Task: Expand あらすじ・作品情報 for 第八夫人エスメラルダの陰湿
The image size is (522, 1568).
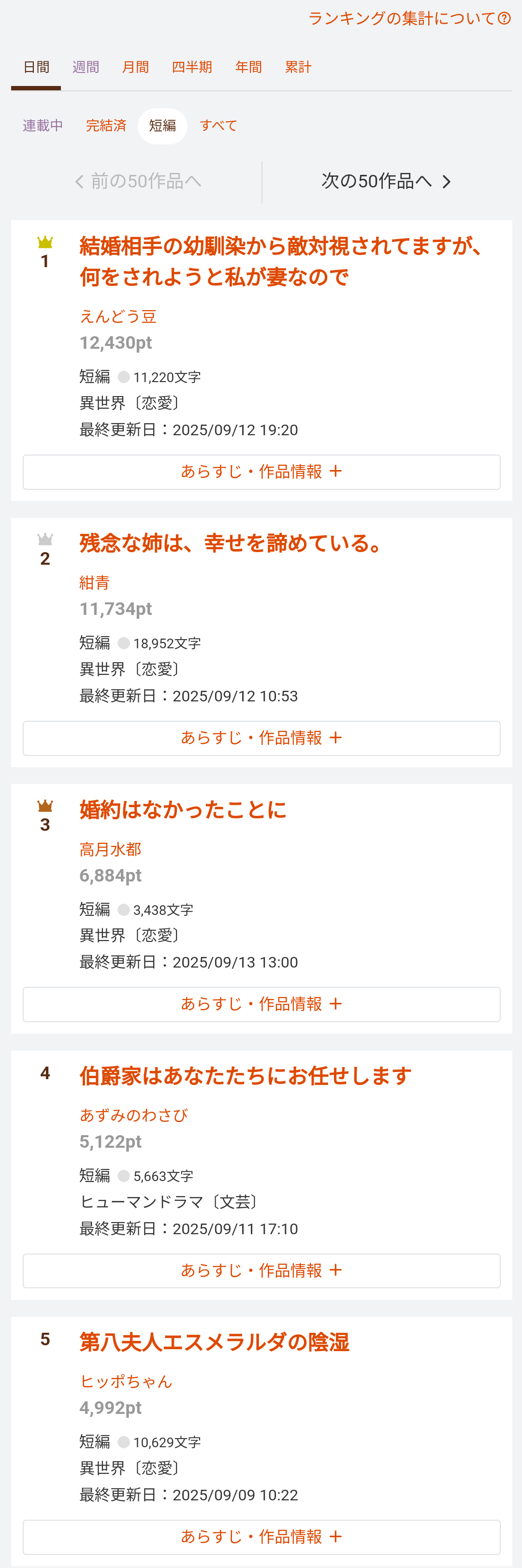Action: pos(261,1536)
